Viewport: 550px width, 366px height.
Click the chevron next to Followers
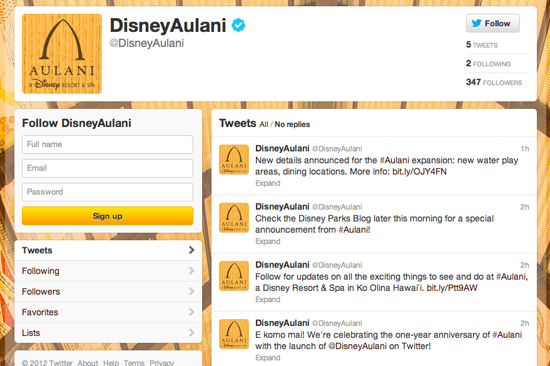(x=192, y=291)
